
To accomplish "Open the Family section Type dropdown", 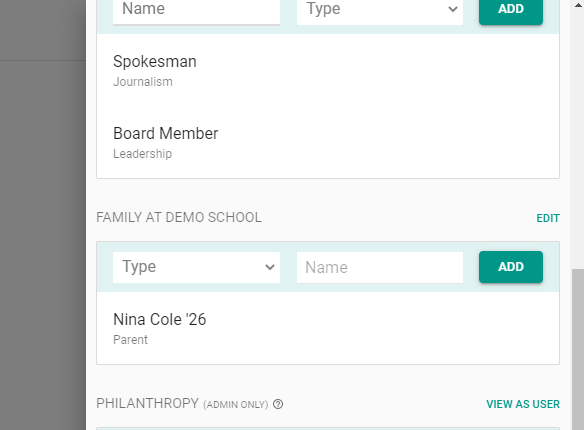I will 196,267.
